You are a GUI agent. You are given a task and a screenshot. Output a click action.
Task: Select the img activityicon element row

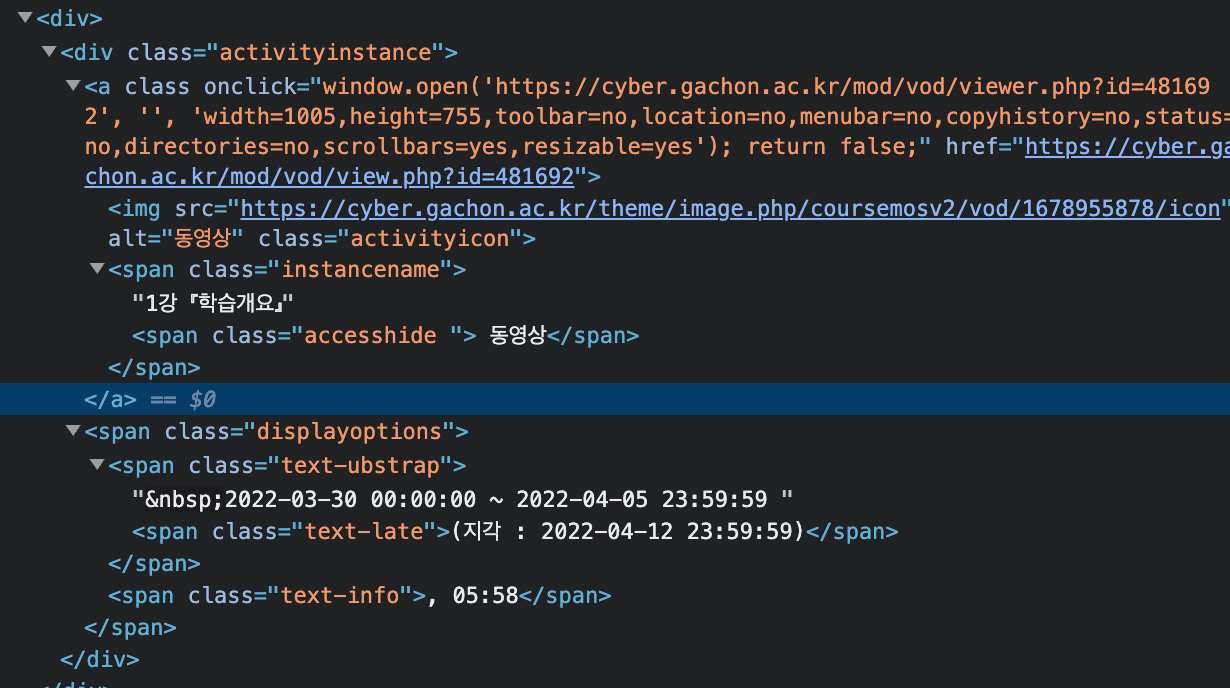click(140, 208)
